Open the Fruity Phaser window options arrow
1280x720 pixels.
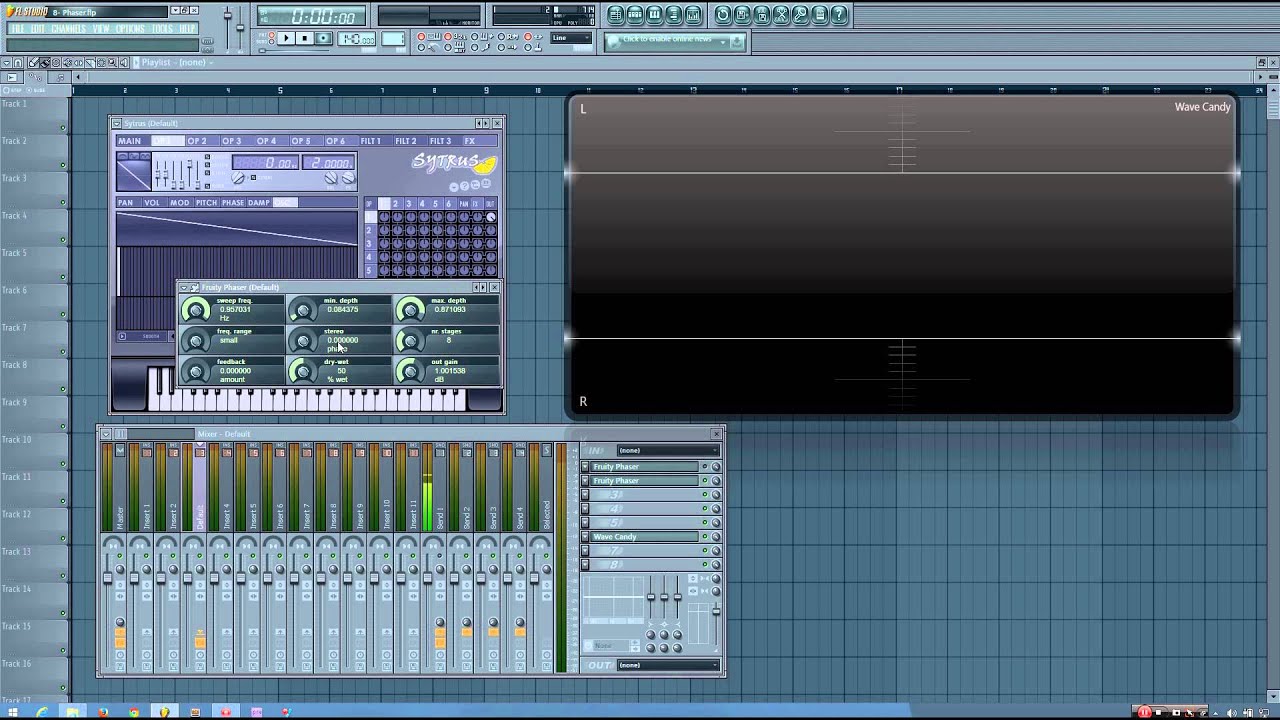click(x=184, y=288)
